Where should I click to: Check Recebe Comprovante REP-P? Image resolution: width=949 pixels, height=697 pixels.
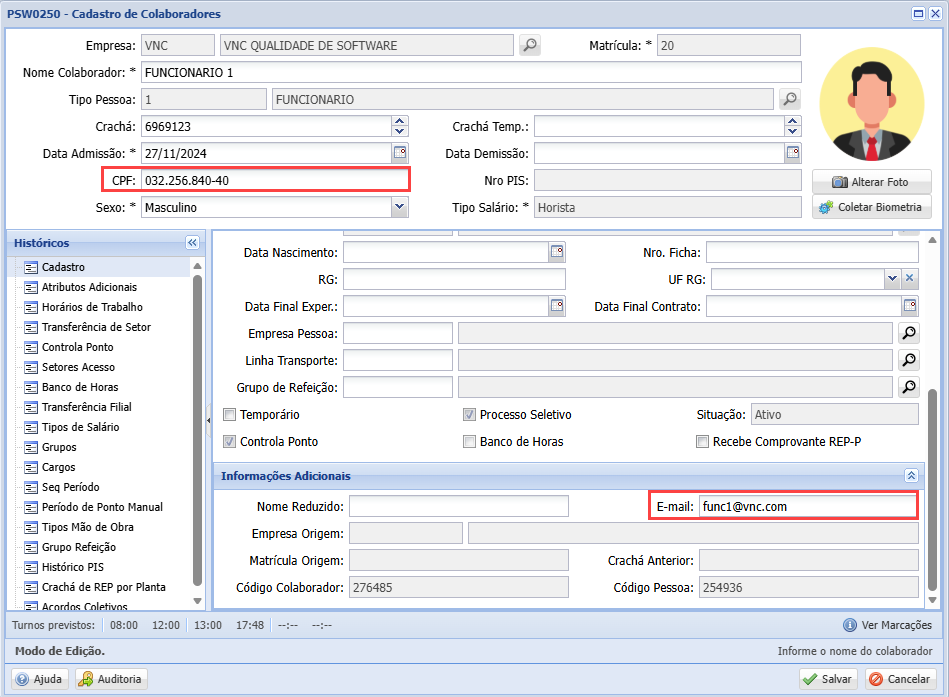click(702, 442)
